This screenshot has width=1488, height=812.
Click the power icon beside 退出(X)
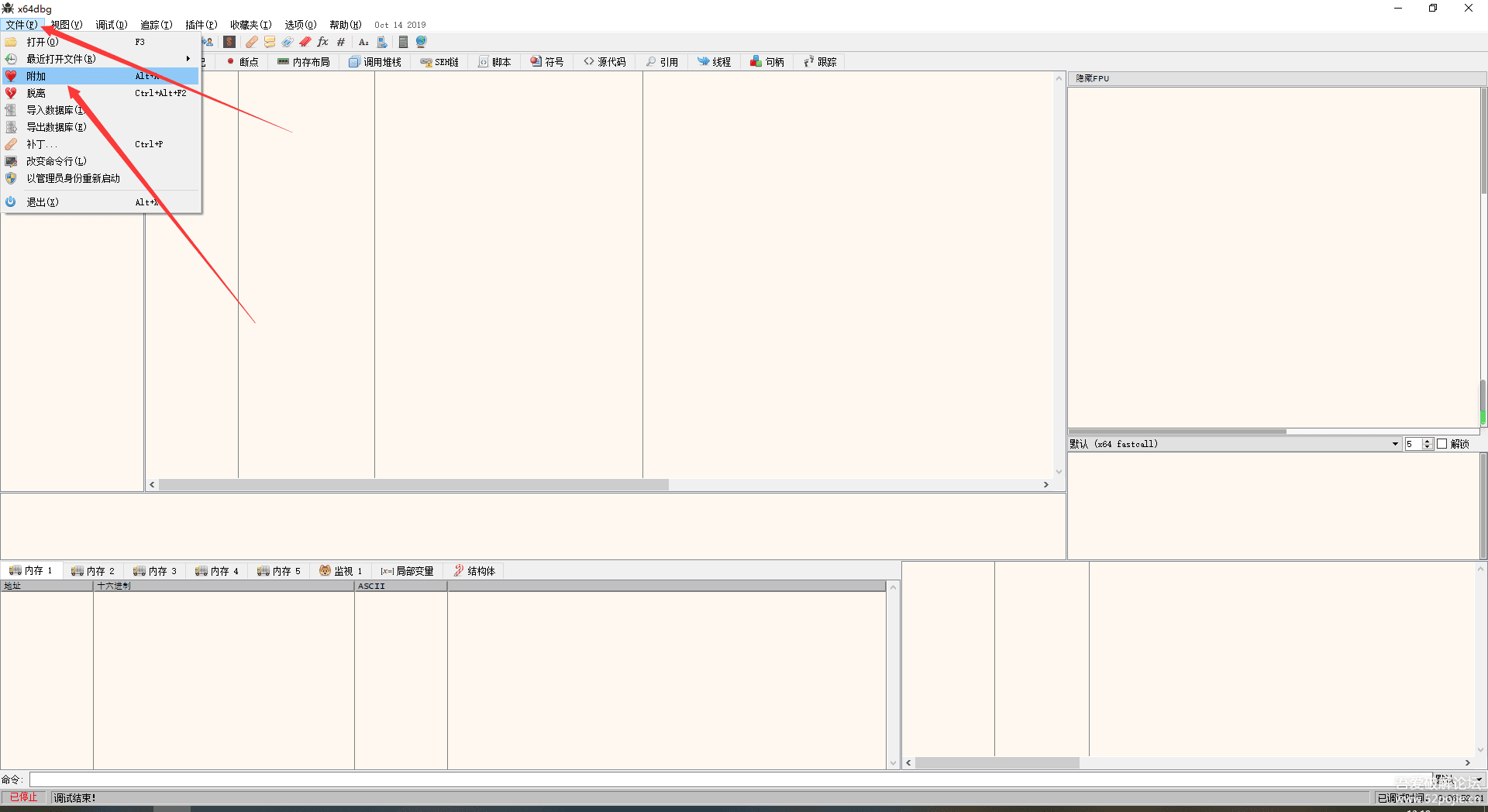click(11, 202)
